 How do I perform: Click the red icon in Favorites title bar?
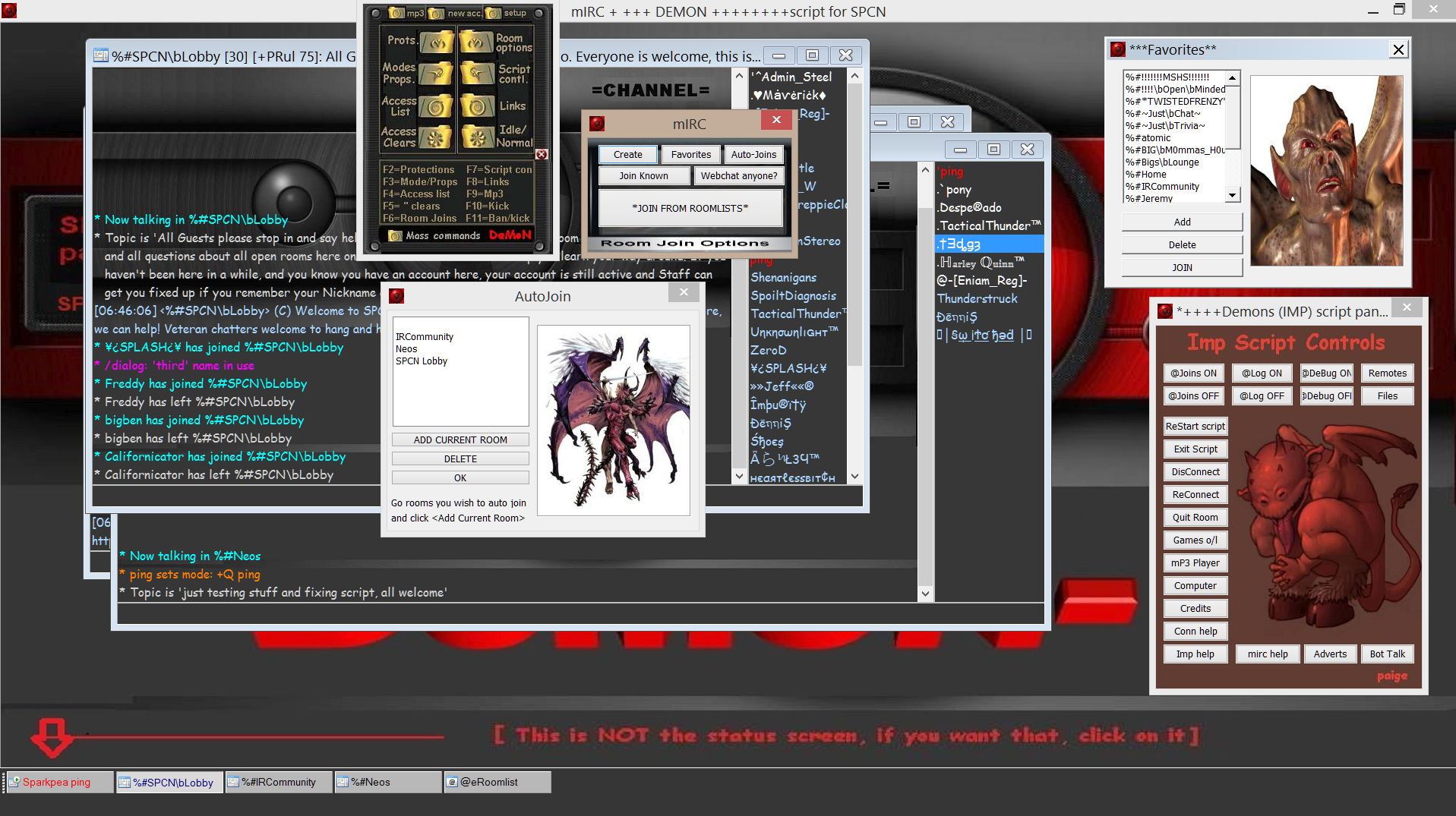[1118, 49]
